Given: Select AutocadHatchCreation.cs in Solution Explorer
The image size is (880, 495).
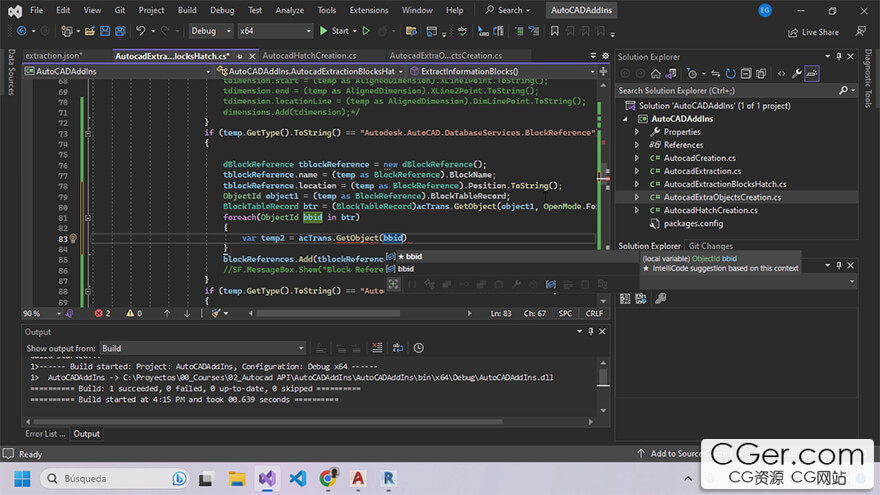Looking at the screenshot, I should pos(711,210).
